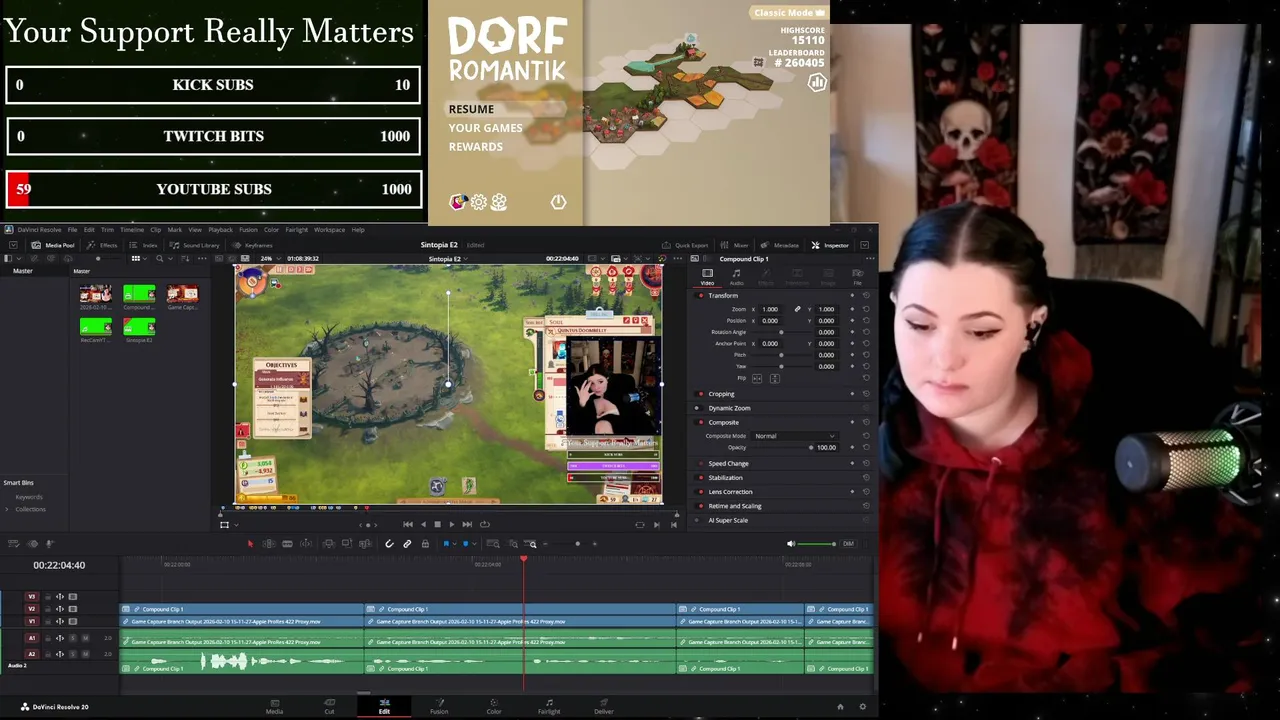Toggle the Inspector panel
The image size is (1280, 720).
tap(830, 245)
